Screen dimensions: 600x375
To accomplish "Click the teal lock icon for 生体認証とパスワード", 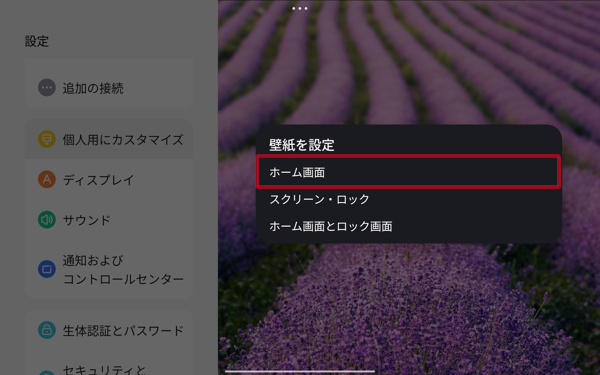I will (x=47, y=330).
